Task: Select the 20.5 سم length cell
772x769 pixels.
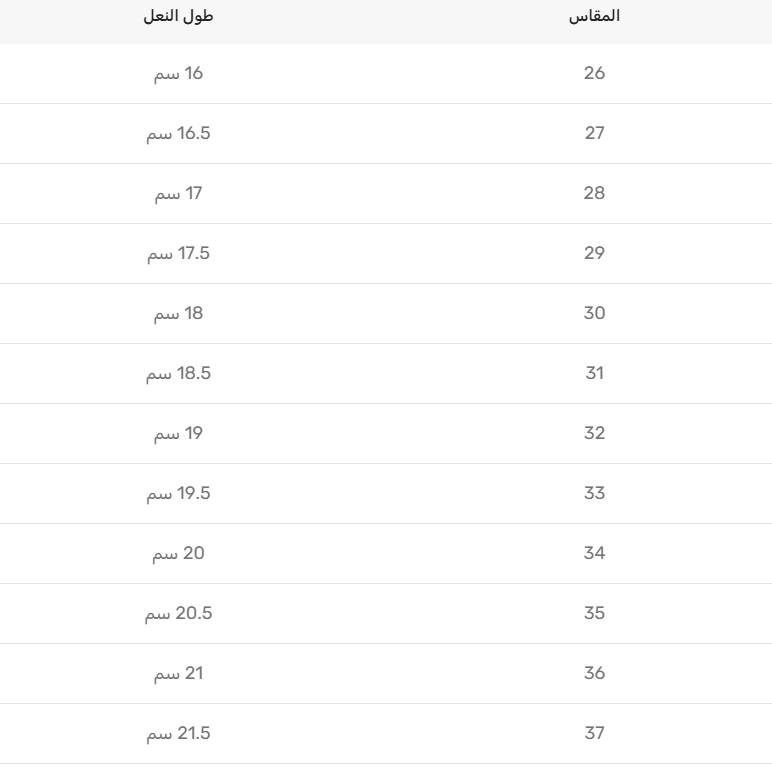Action: [x=179, y=613]
